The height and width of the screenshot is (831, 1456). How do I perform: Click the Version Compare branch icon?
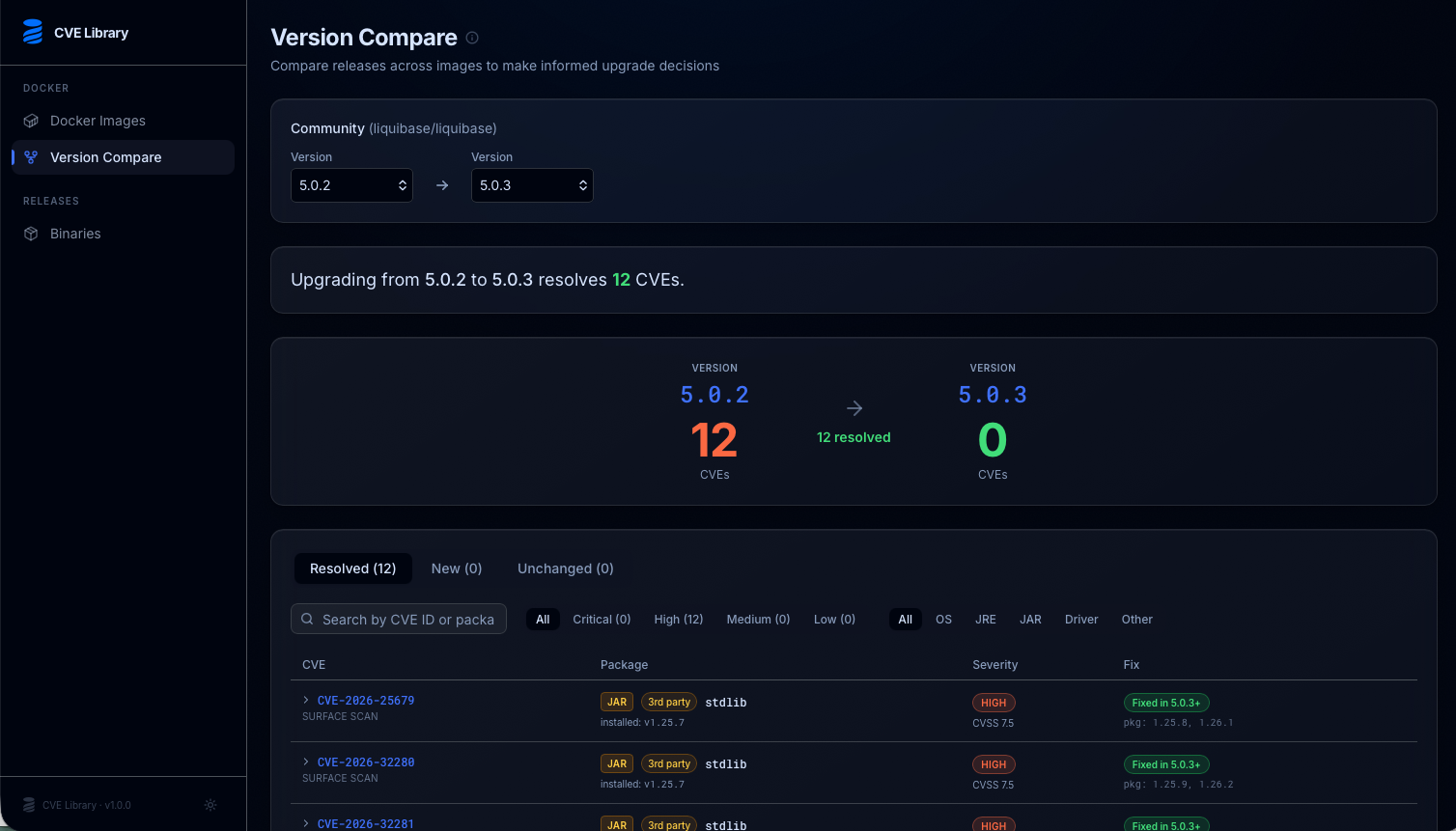[31, 157]
